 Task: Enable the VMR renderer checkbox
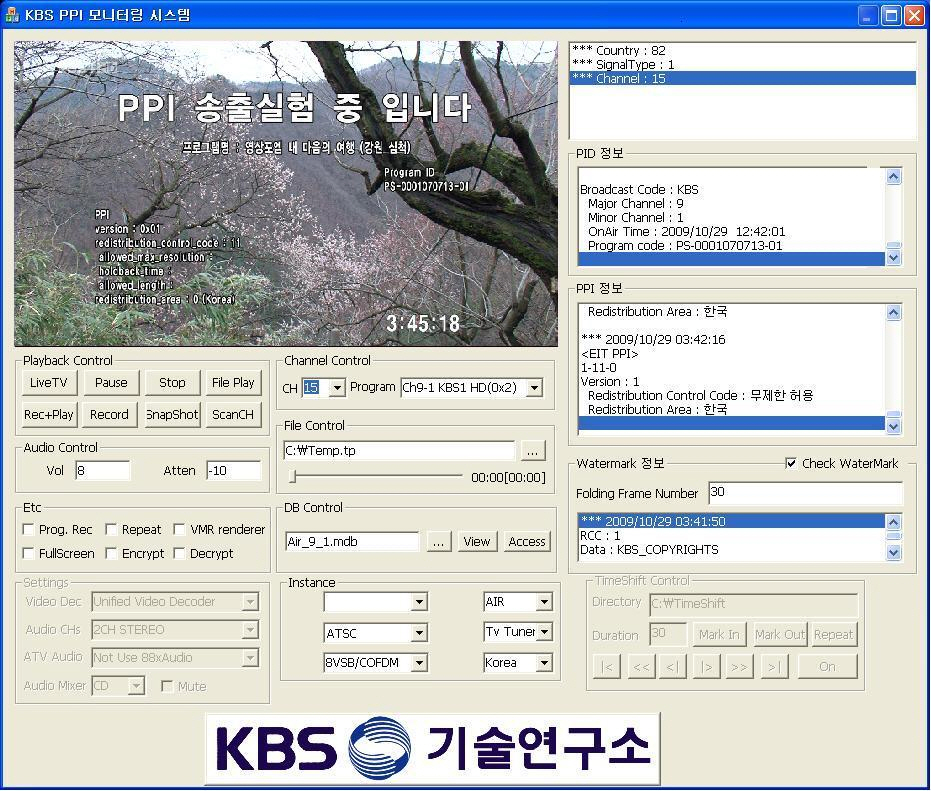[180, 530]
